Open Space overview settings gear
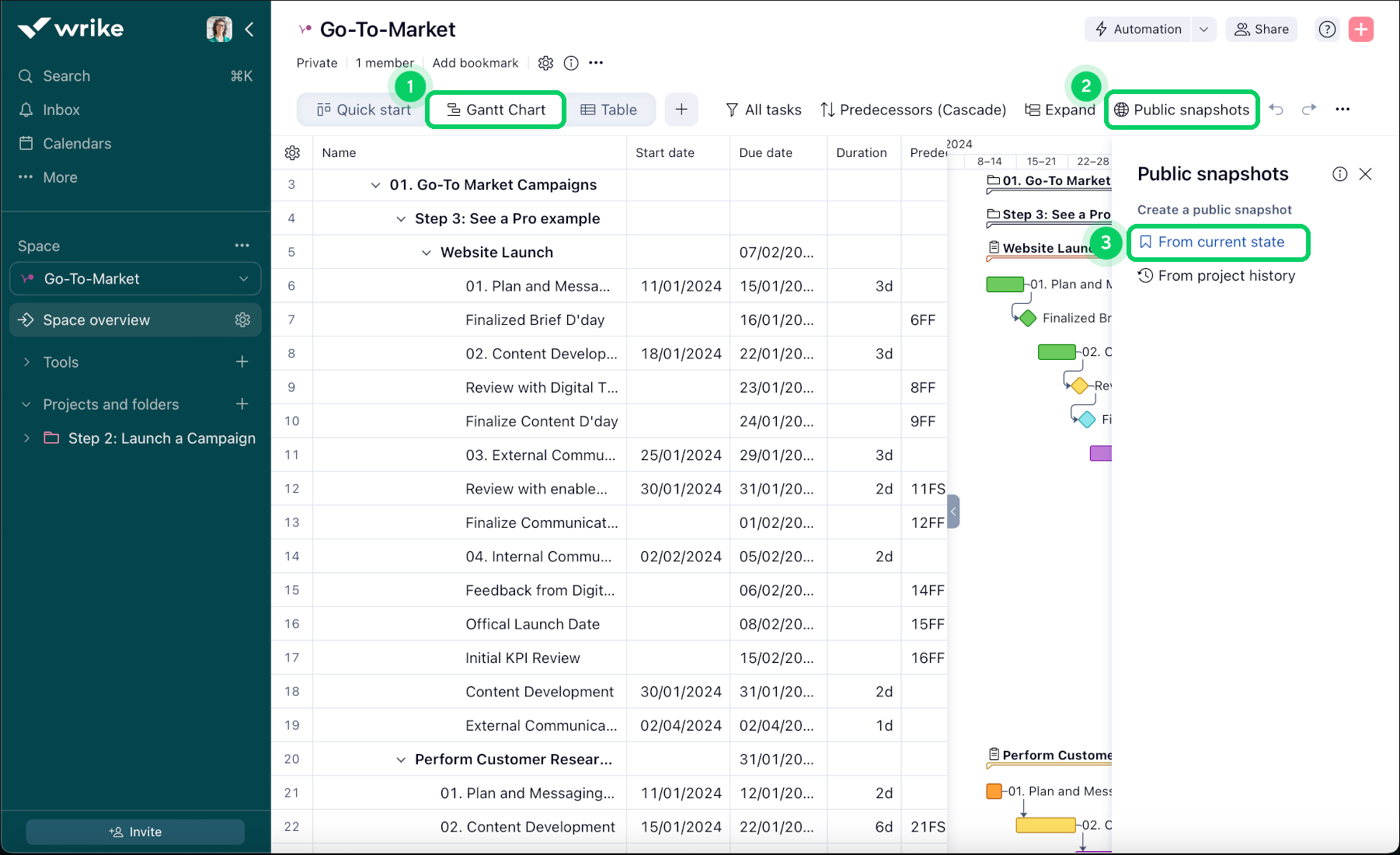Screen dimensions: 1400x855 pyautogui.click(x=242, y=320)
